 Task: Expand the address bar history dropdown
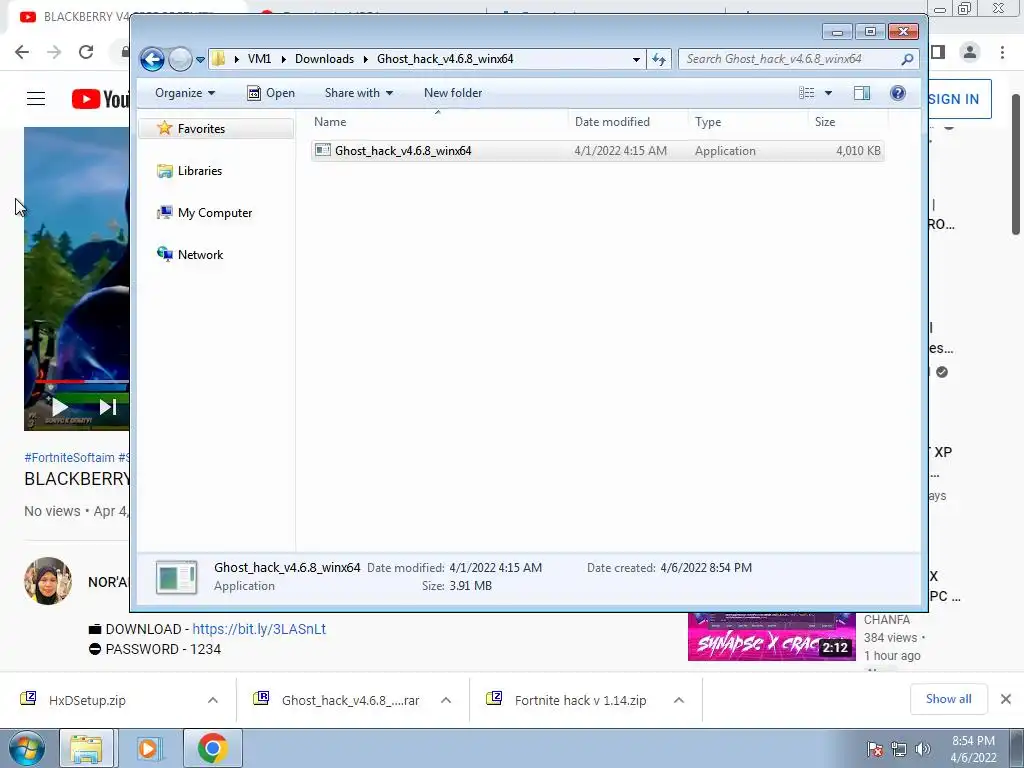coord(636,59)
